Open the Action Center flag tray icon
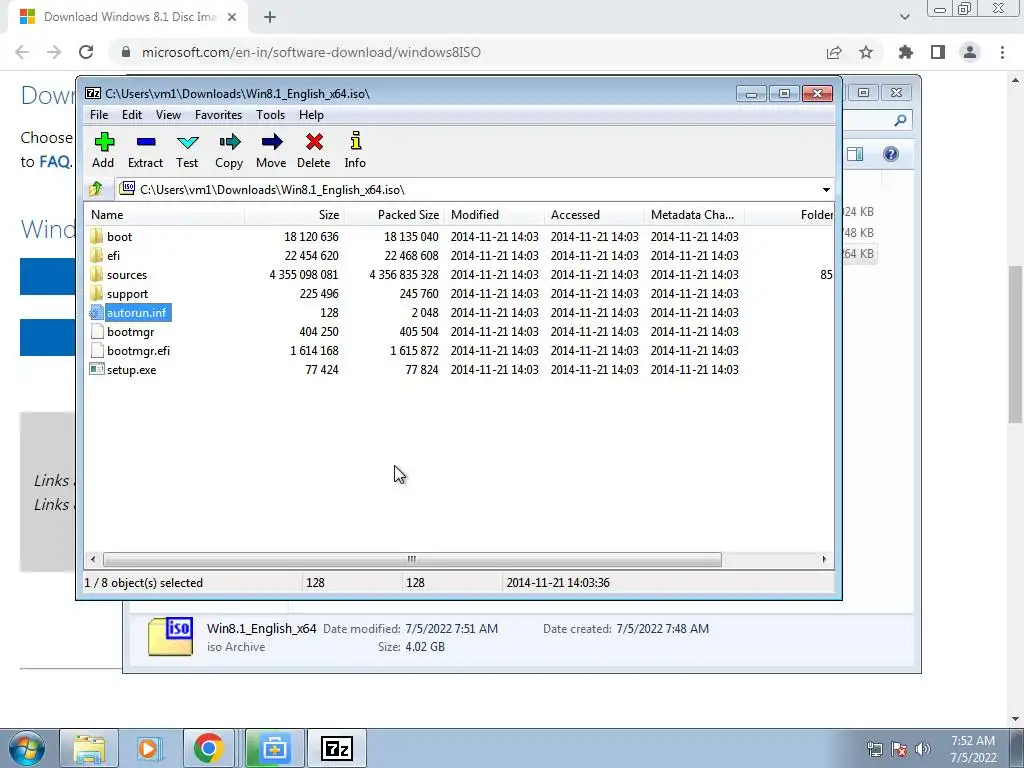The width and height of the screenshot is (1024, 768). click(899, 749)
